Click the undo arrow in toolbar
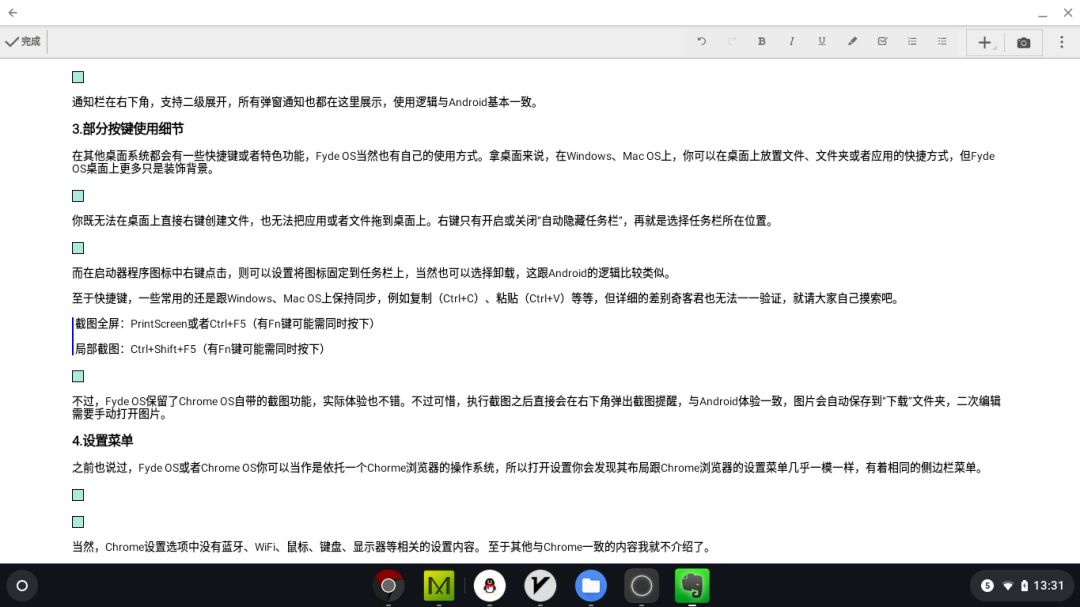The width and height of the screenshot is (1080, 607). 701,42
